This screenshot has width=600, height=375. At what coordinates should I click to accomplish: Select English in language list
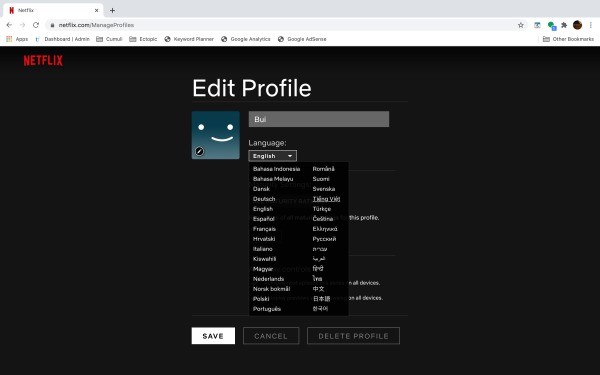pos(263,209)
